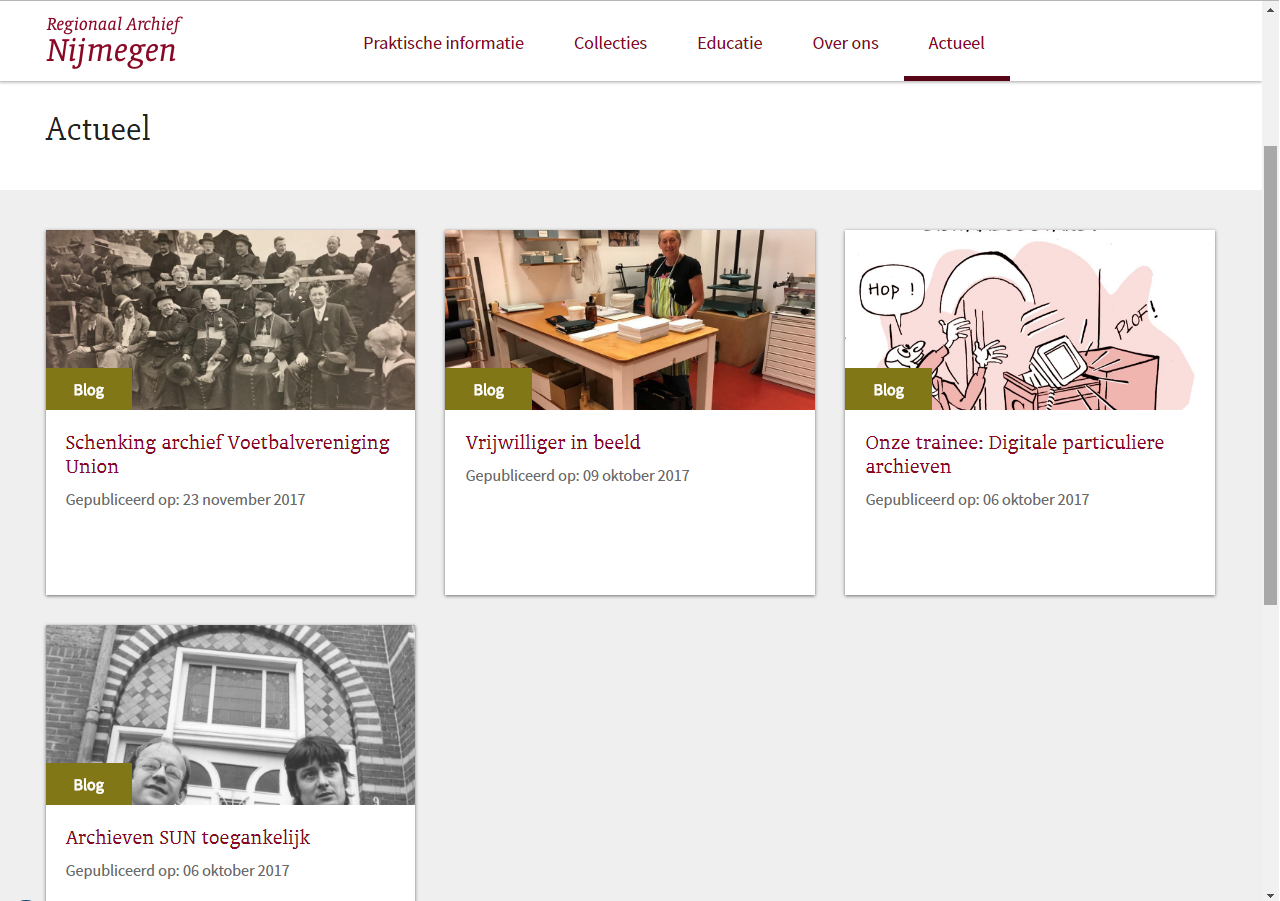Click the historic clergy group photo thumbnail
Viewport: 1280px width, 901px height.
(x=230, y=320)
